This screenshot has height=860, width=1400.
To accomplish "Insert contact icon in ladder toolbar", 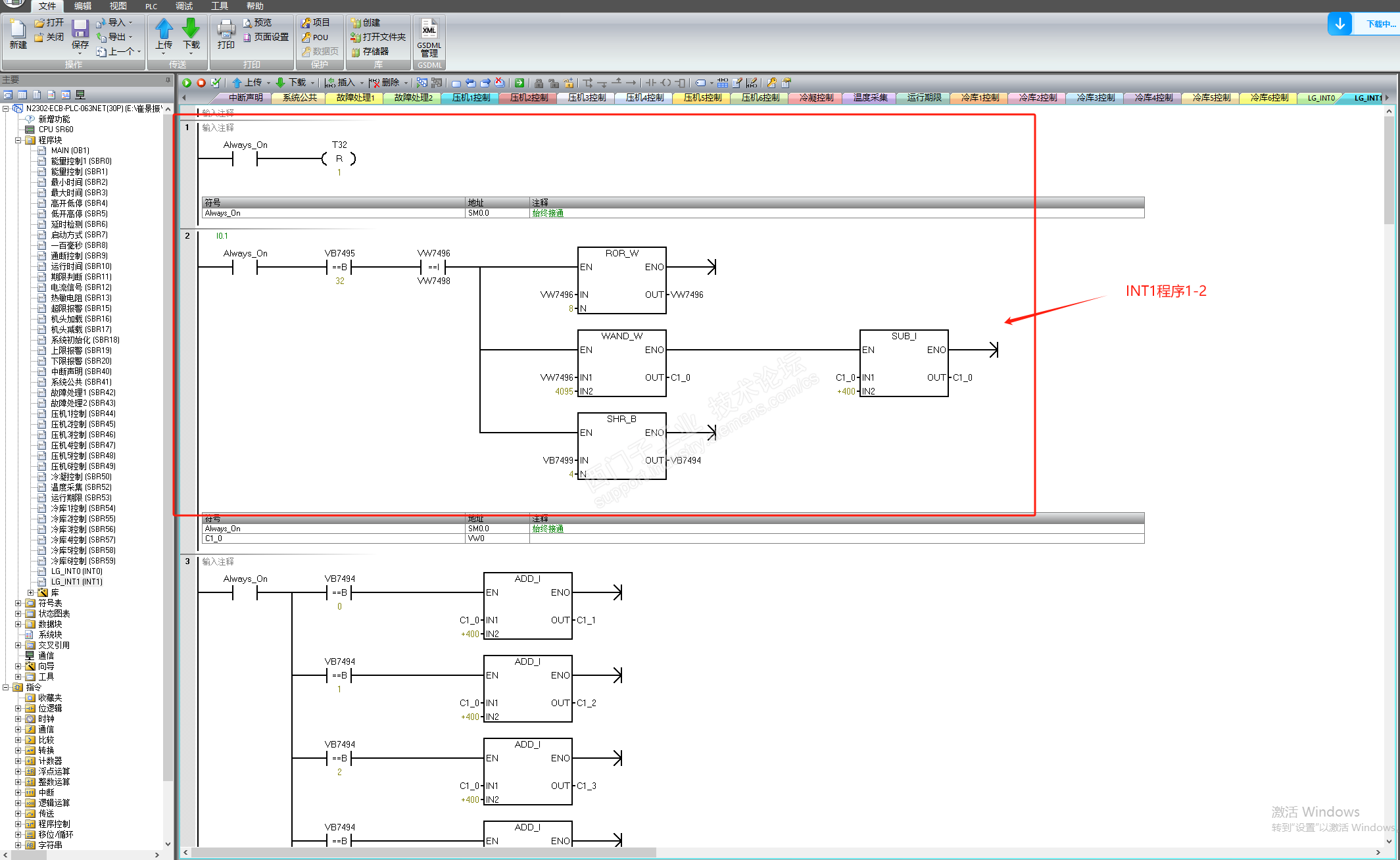I will point(650,83).
